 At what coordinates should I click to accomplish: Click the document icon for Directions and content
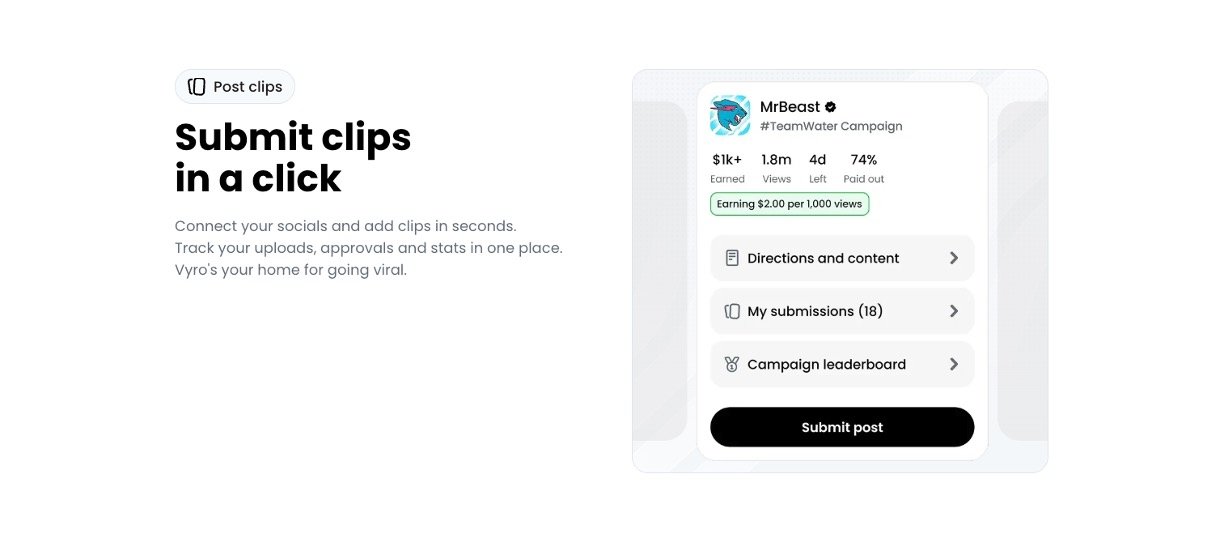pyautogui.click(x=732, y=258)
